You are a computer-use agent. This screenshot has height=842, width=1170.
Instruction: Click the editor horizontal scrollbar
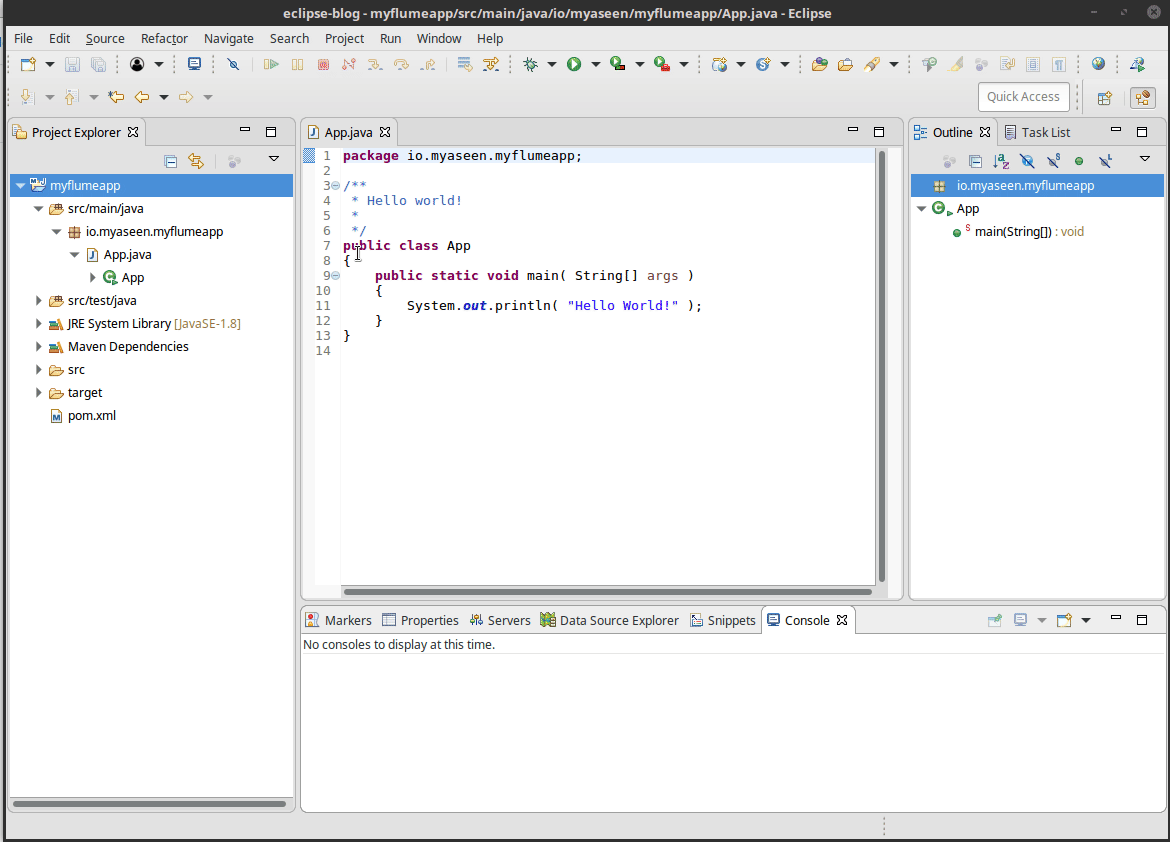[x=607, y=592]
